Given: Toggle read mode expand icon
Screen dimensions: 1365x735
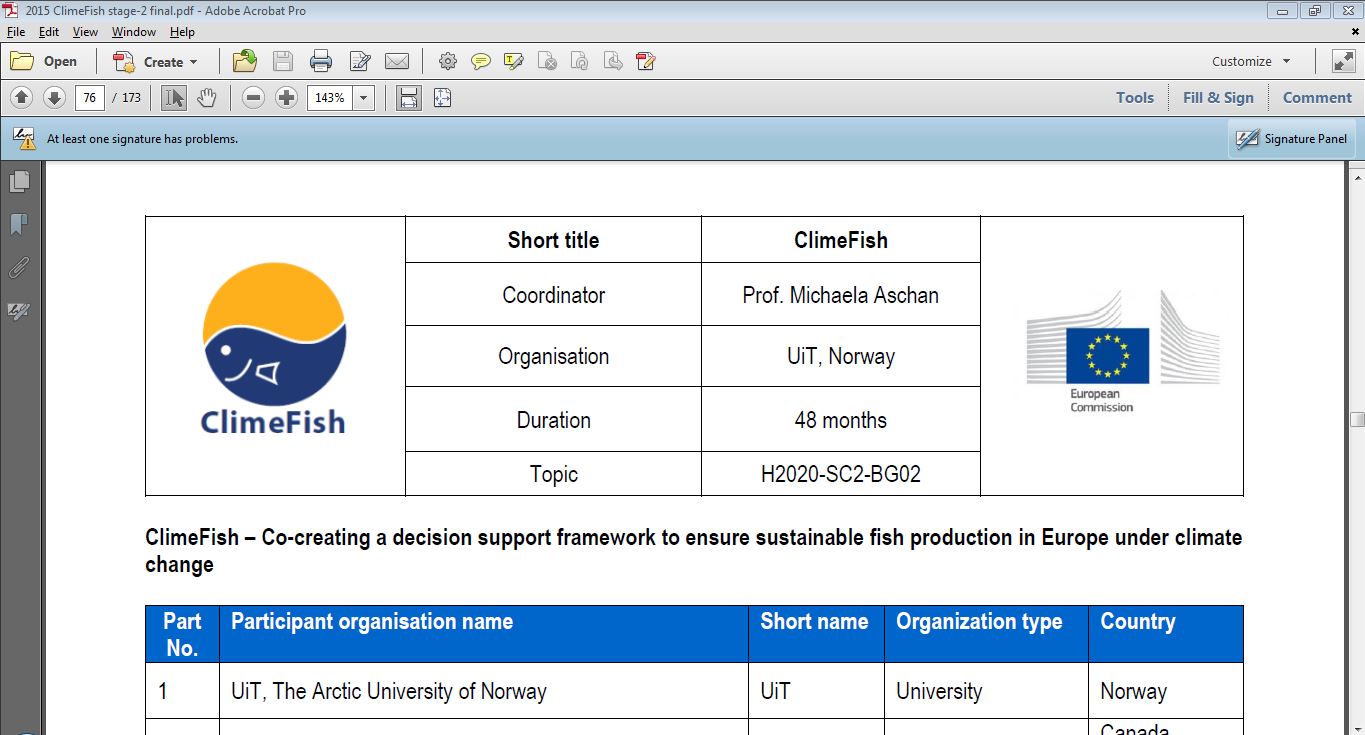Looking at the screenshot, I should tap(1343, 61).
